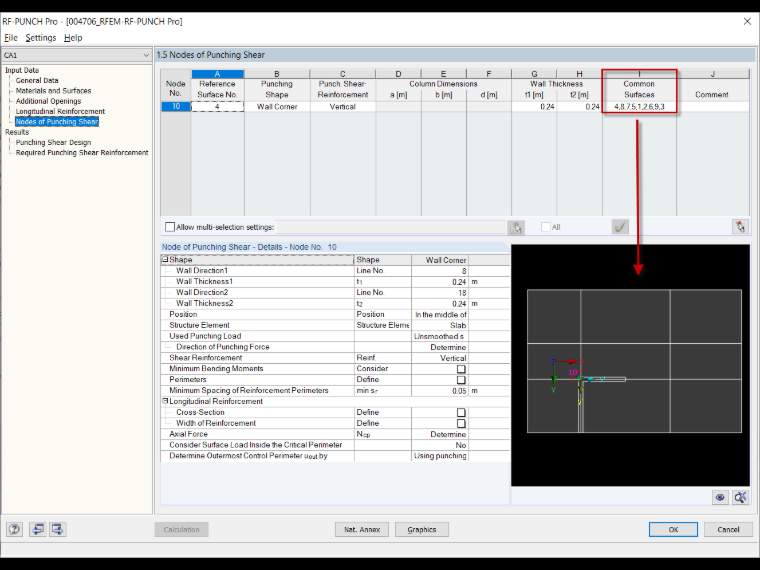Open the Settings menu
760x570 pixels.
pyautogui.click(x=41, y=38)
